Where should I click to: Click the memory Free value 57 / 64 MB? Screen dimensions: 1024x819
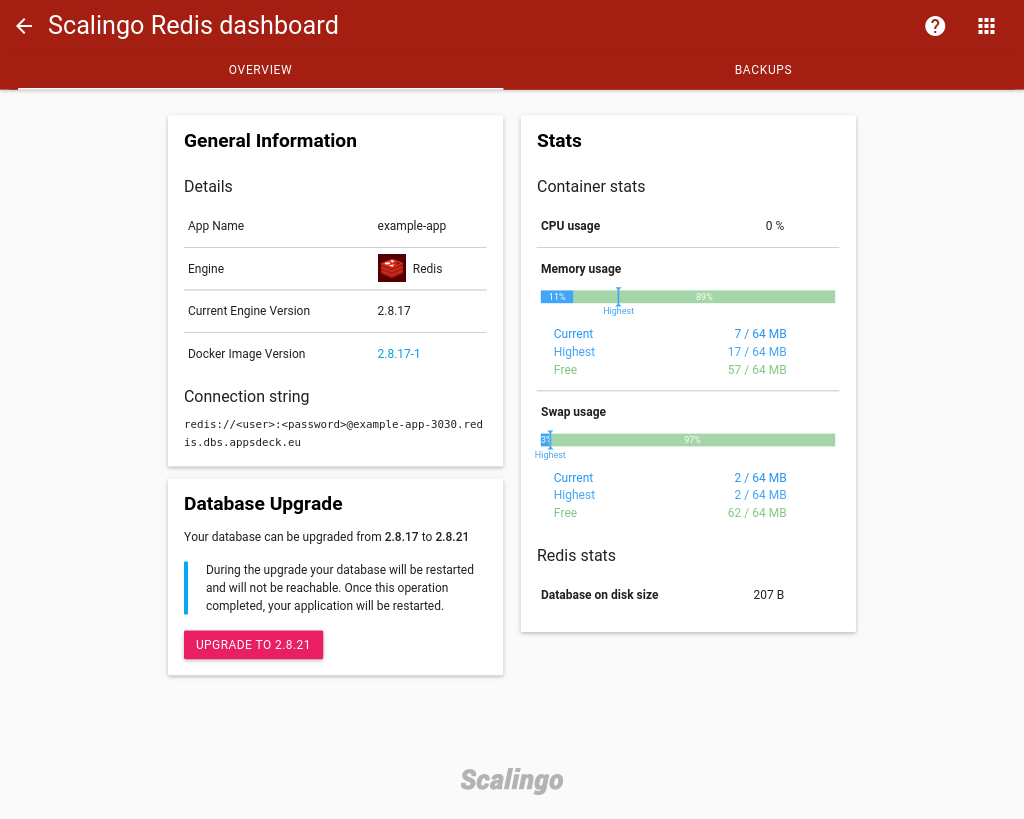point(757,370)
